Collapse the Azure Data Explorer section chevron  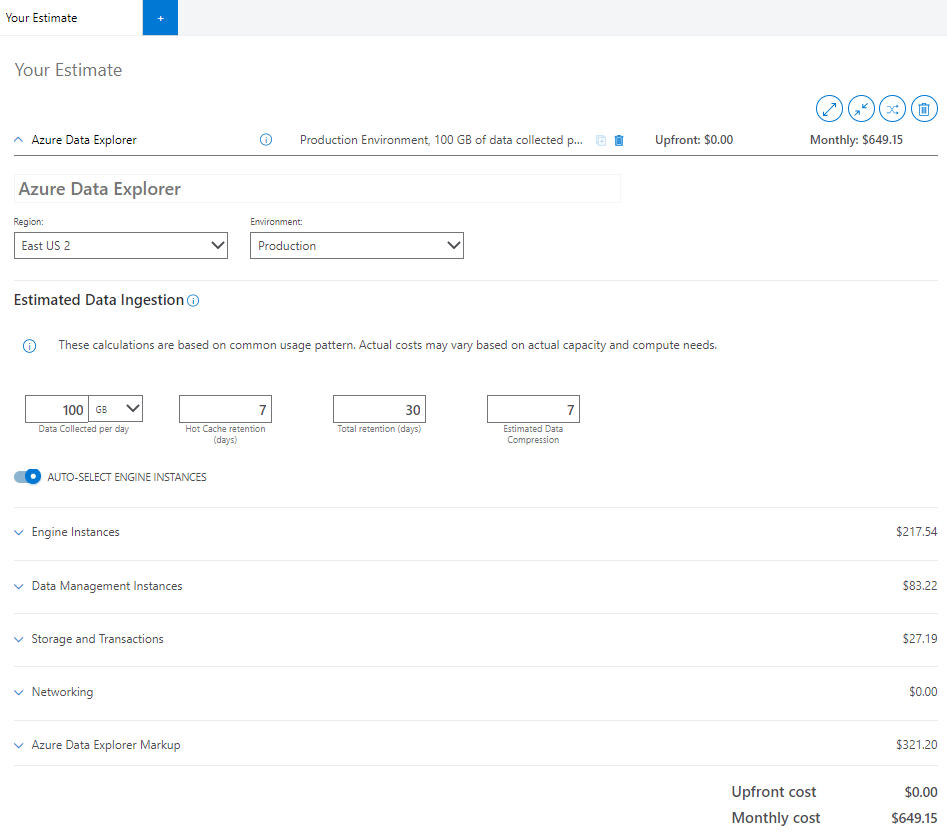[18, 140]
